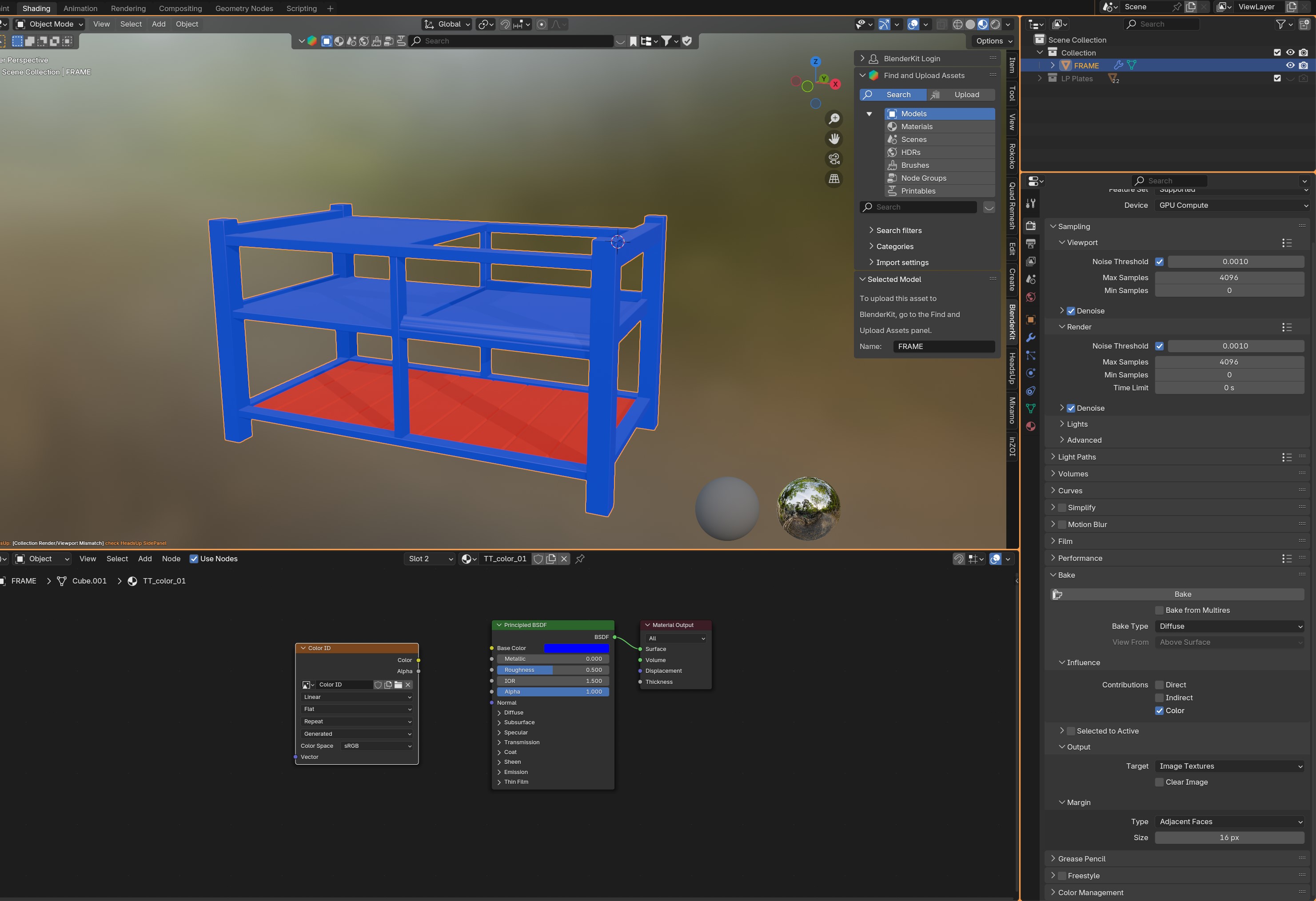Enable Bake from Multires
Image resolution: width=1316 pixels, height=901 pixels.
[x=1159, y=610]
